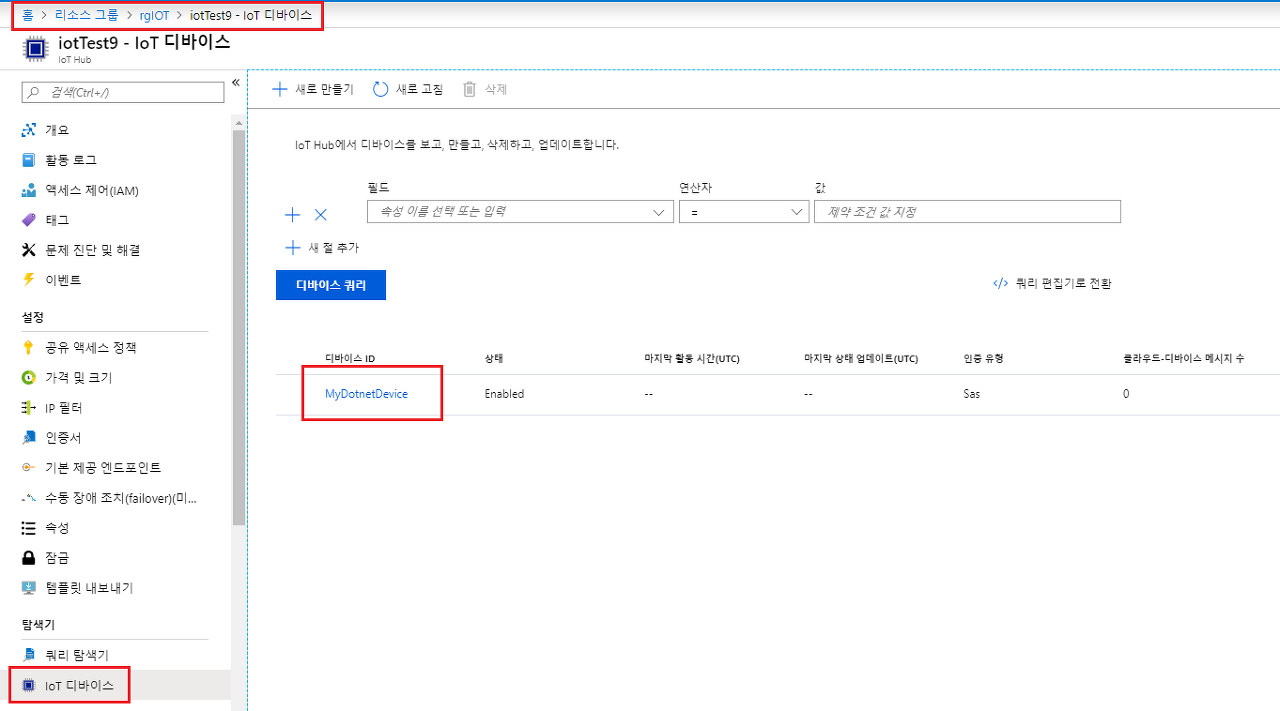Click the Last status update (UTC) column header
The image size is (1280, 711).
(861, 358)
